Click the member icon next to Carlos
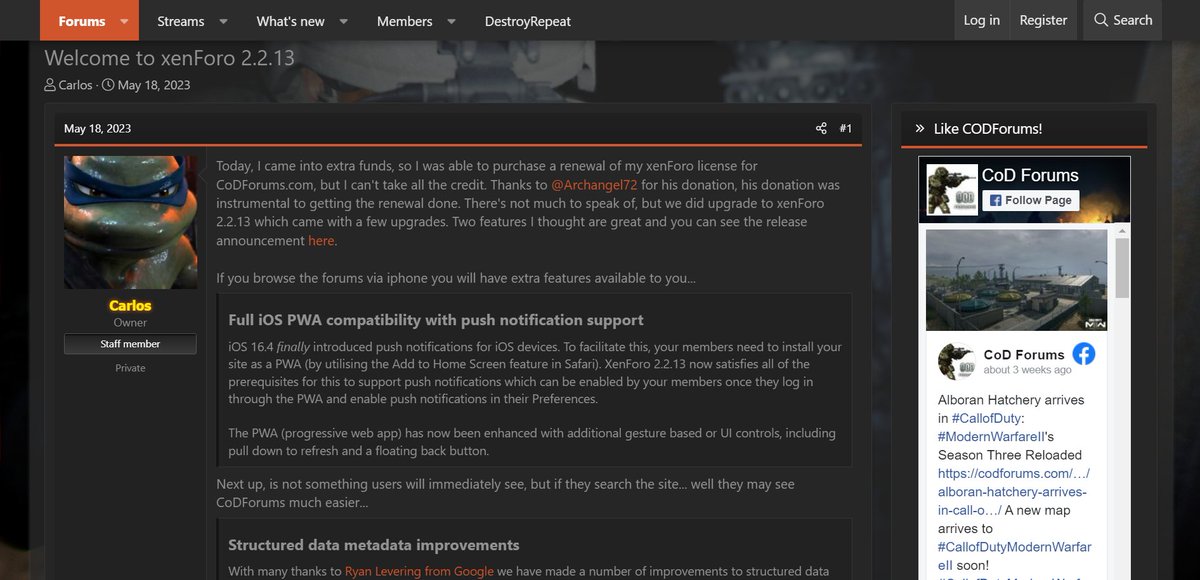1200x580 pixels. pyautogui.click(x=49, y=85)
